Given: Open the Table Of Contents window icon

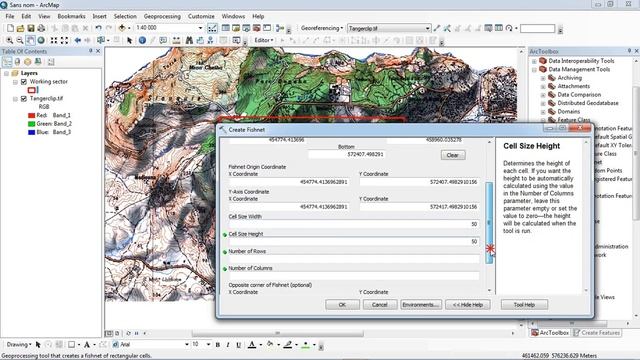Looking at the screenshot, I should point(225,28).
